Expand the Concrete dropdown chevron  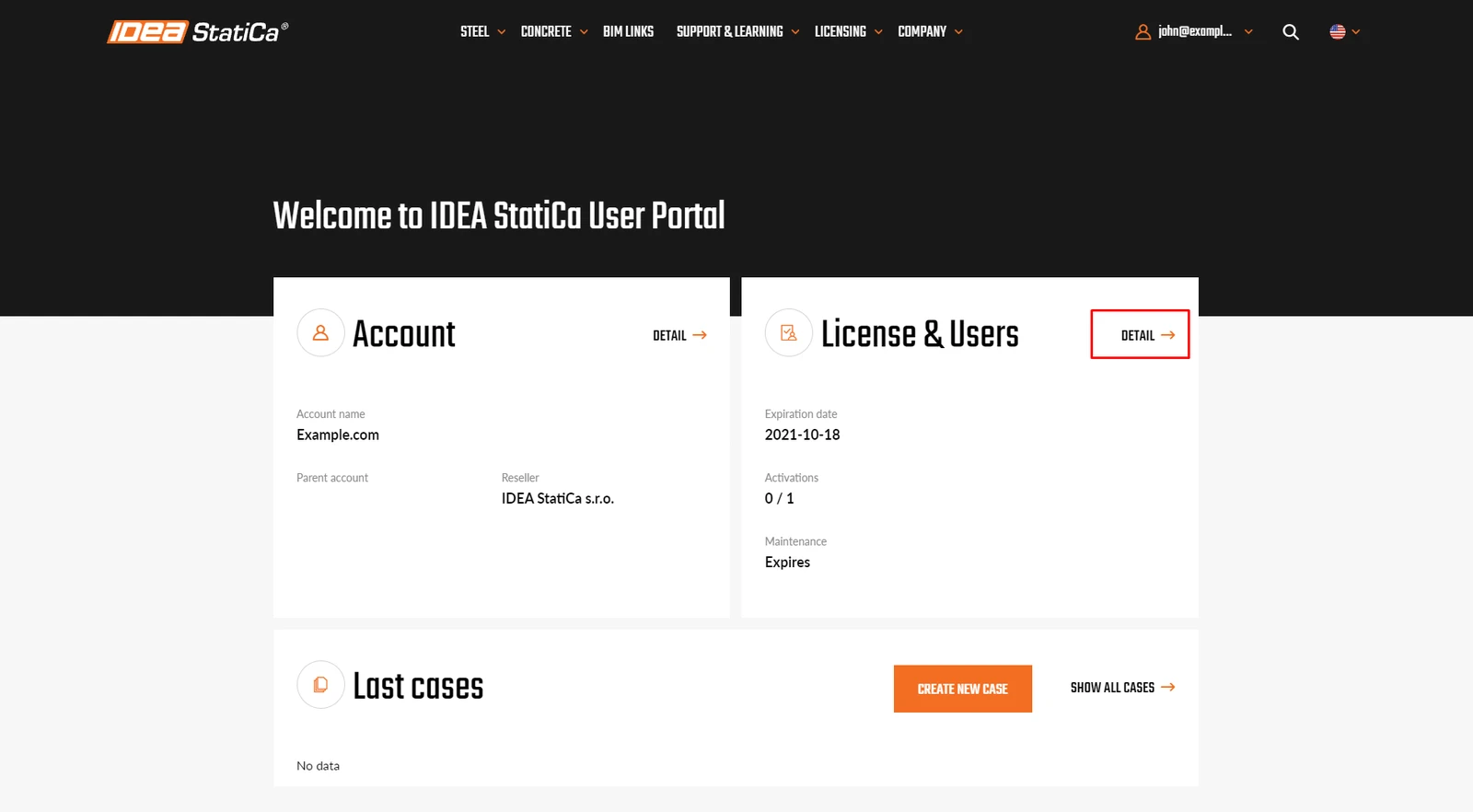tap(584, 32)
